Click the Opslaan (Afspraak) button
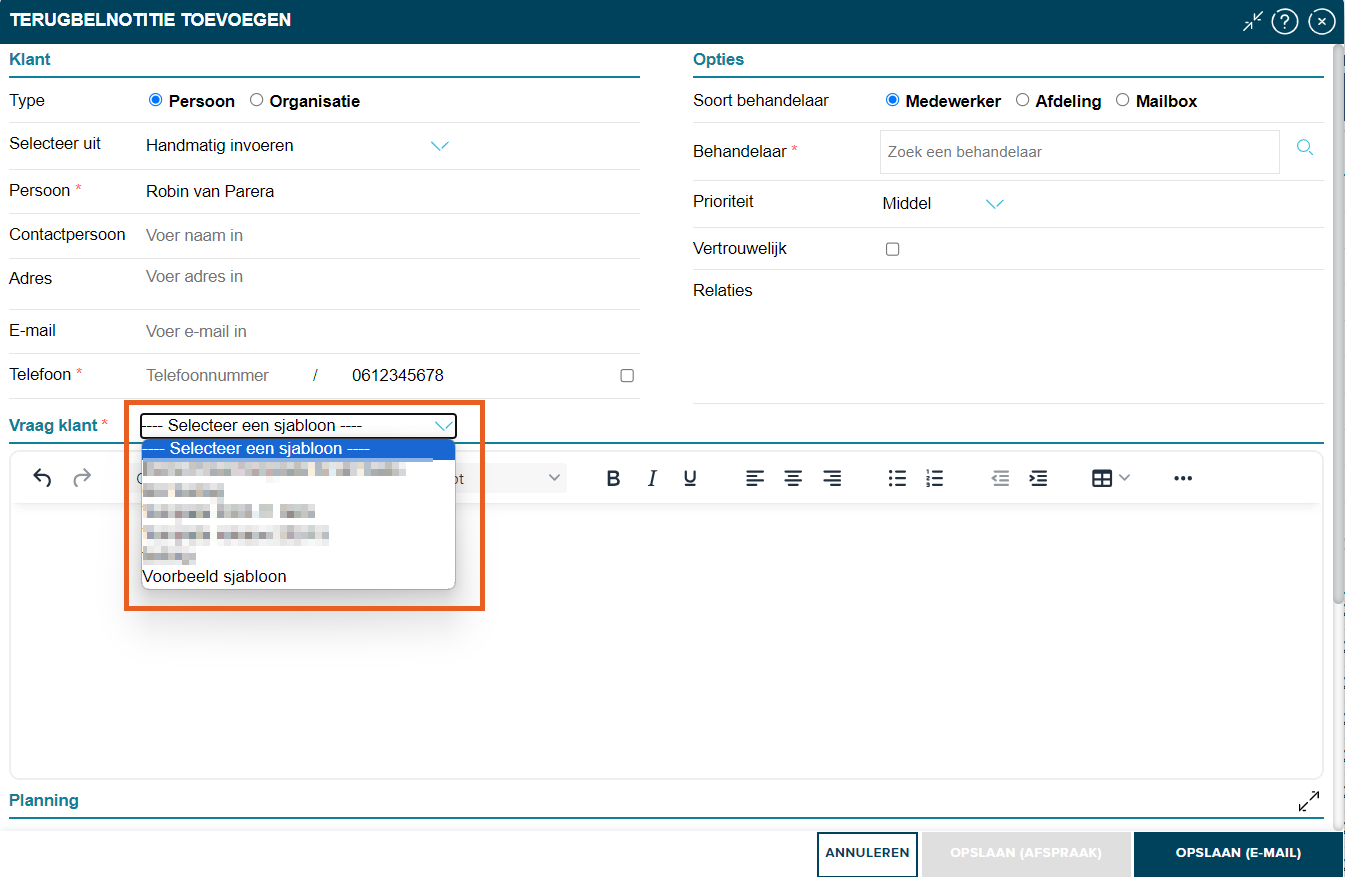 tap(1026, 853)
